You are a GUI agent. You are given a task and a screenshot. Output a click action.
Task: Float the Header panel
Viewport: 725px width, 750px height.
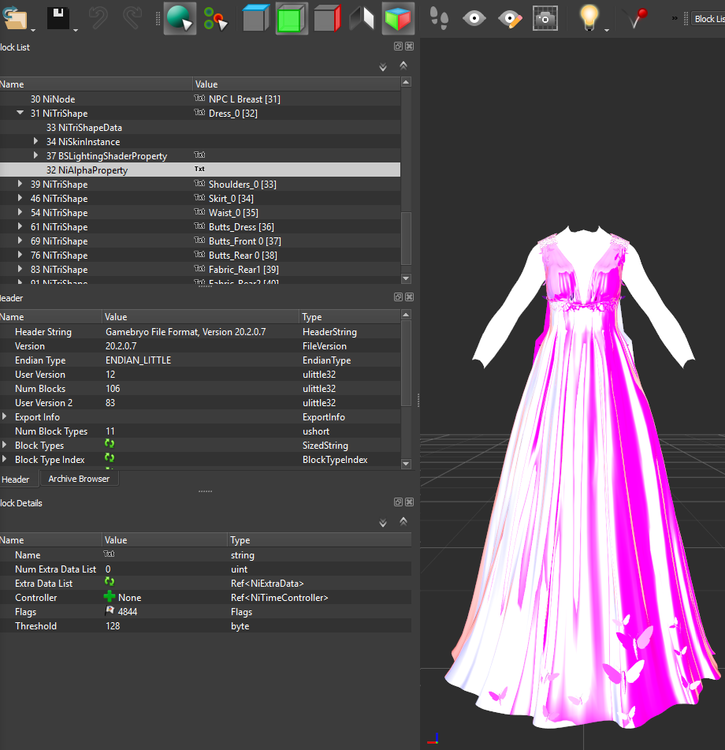pyautogui.click(x=398, y=297)
